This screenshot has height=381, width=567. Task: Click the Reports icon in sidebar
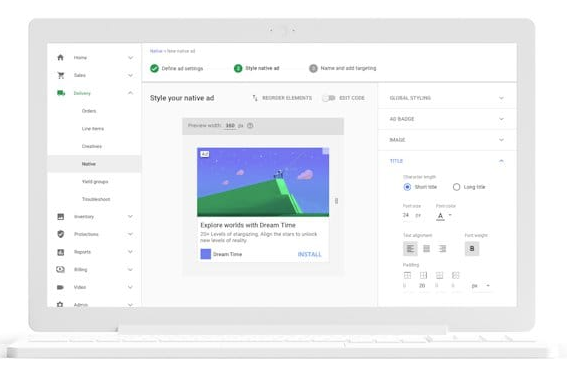coord(60,252)
